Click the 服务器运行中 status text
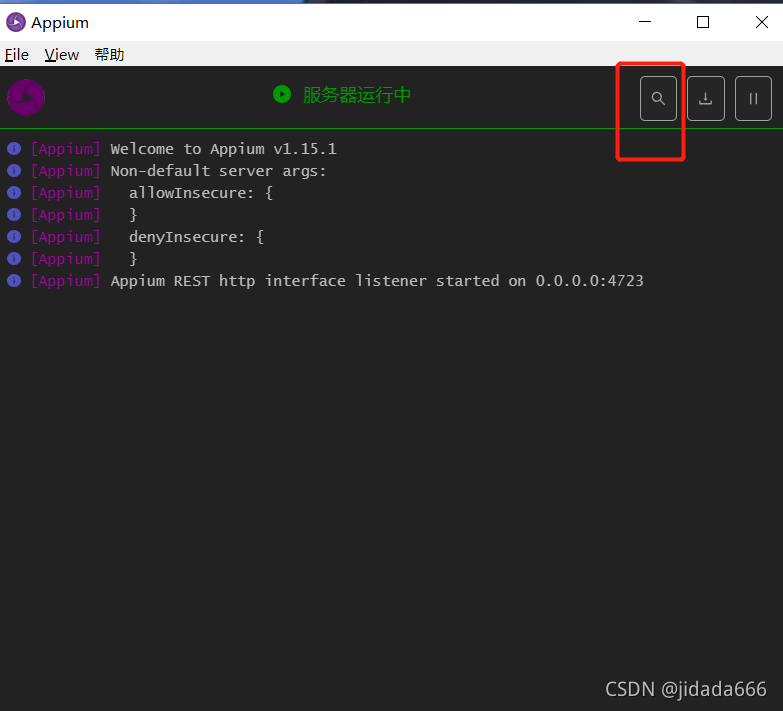This screenshot has width=783, height=711. (x=357, y=95)
